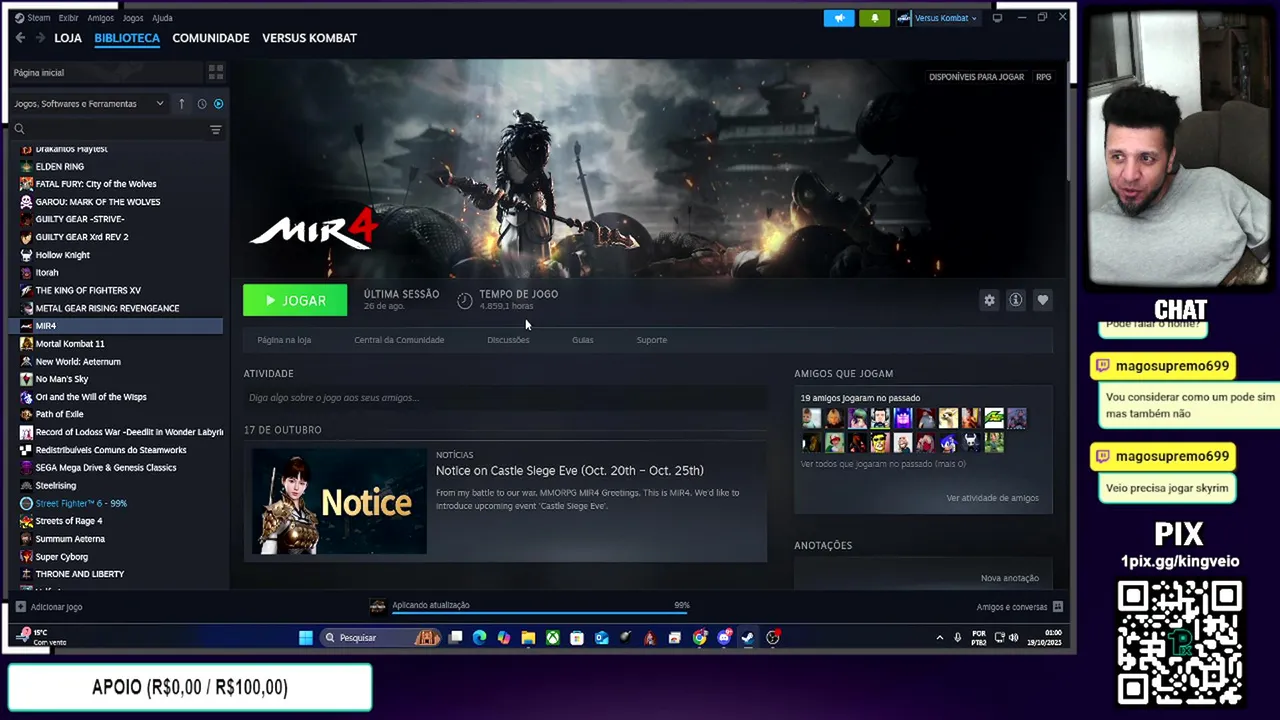Go forward with the right arrow
The height and width of the screenshot is (720, 1280).
(40, 38)
